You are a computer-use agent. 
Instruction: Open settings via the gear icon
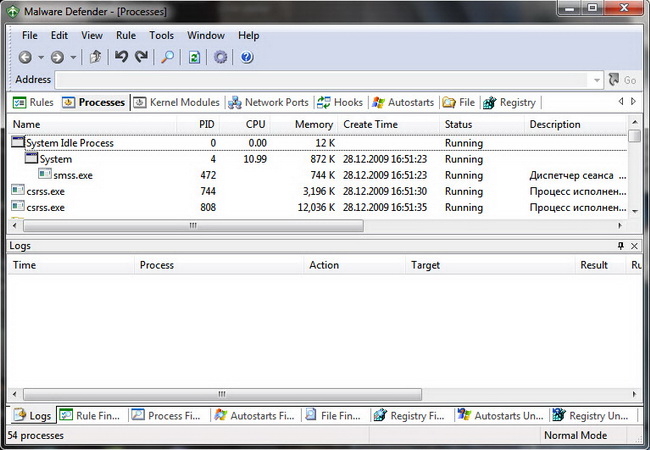[221, 58]
